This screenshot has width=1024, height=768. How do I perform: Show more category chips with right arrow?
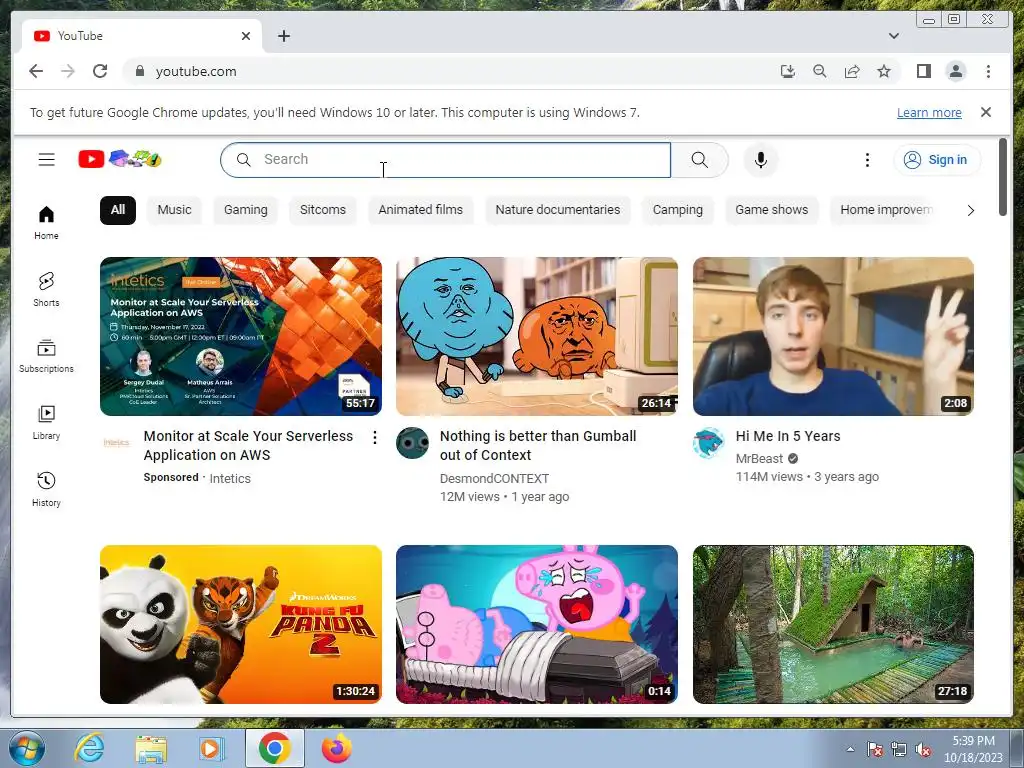click(970, 210)
